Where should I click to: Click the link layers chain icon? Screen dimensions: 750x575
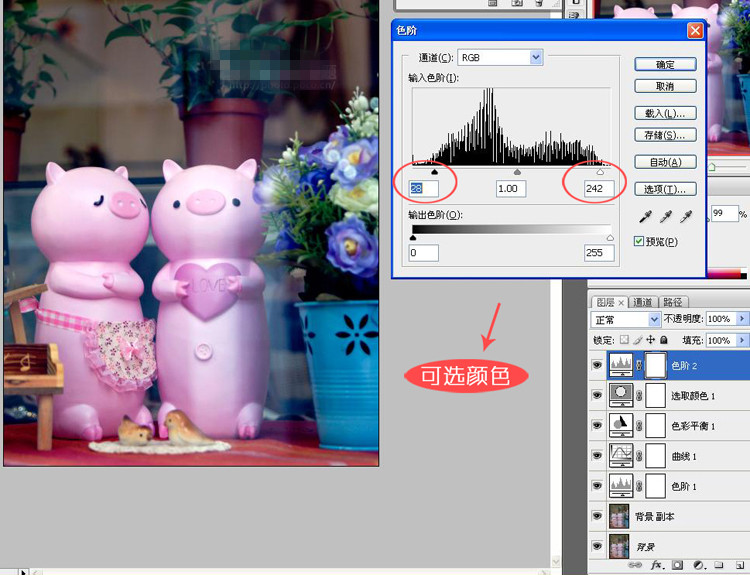tap(636, 565)
